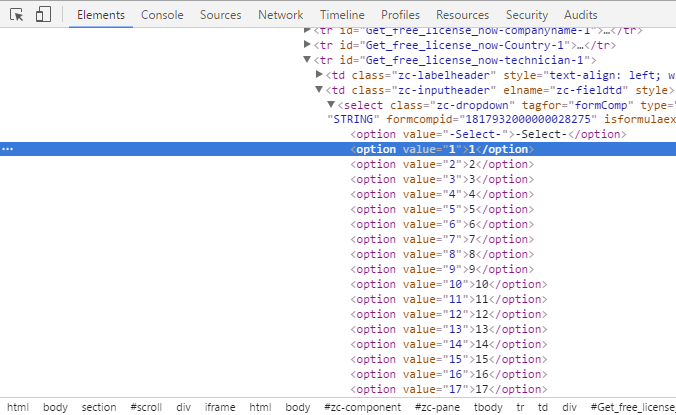Expand the td zc-labelheader node

tap(319, 75)
